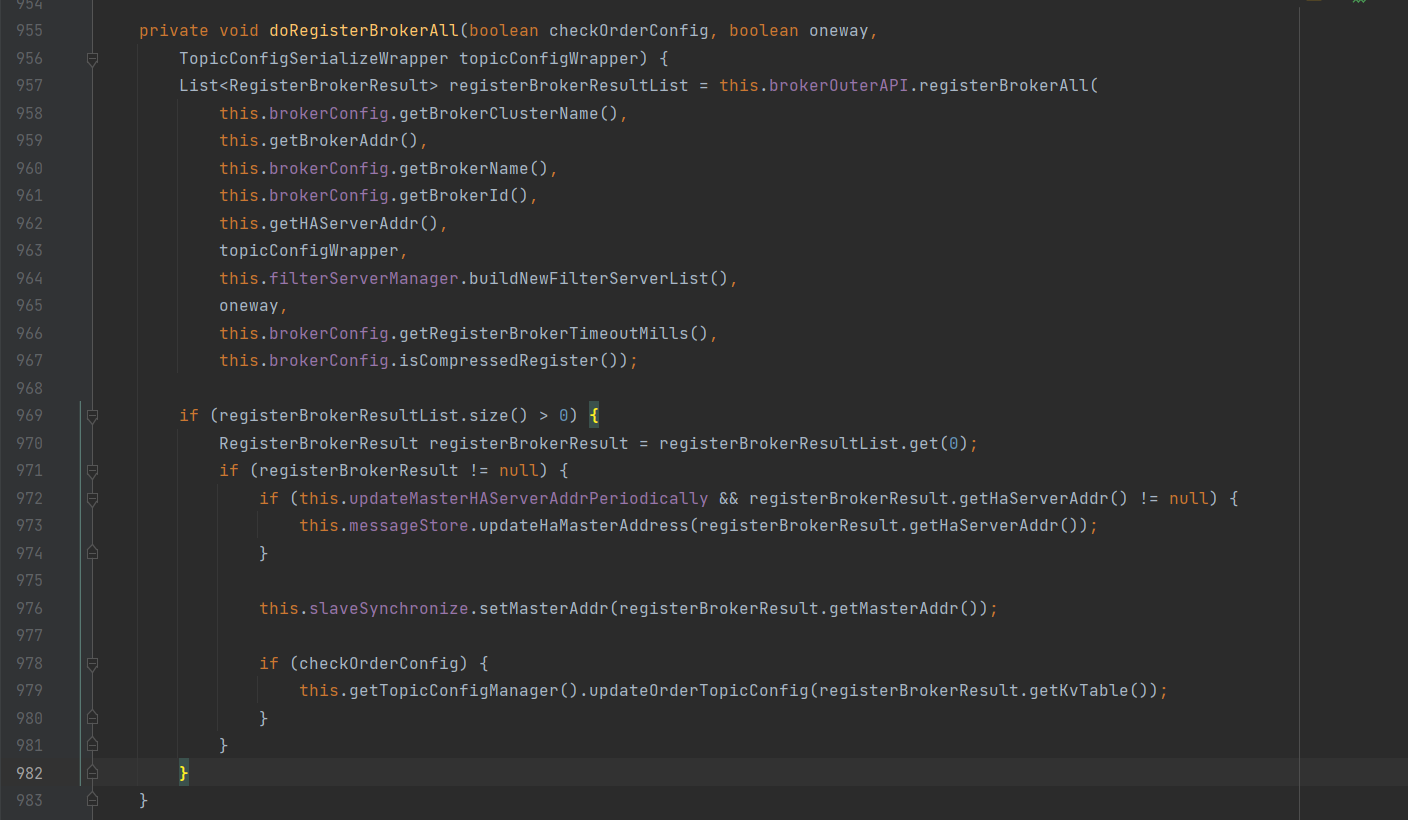Image resolution: width=1408 pixels, height=820 pixels.
Task: Fold the updateMasterHAServerAddrPeriodically if block
Action: [92, 498]
